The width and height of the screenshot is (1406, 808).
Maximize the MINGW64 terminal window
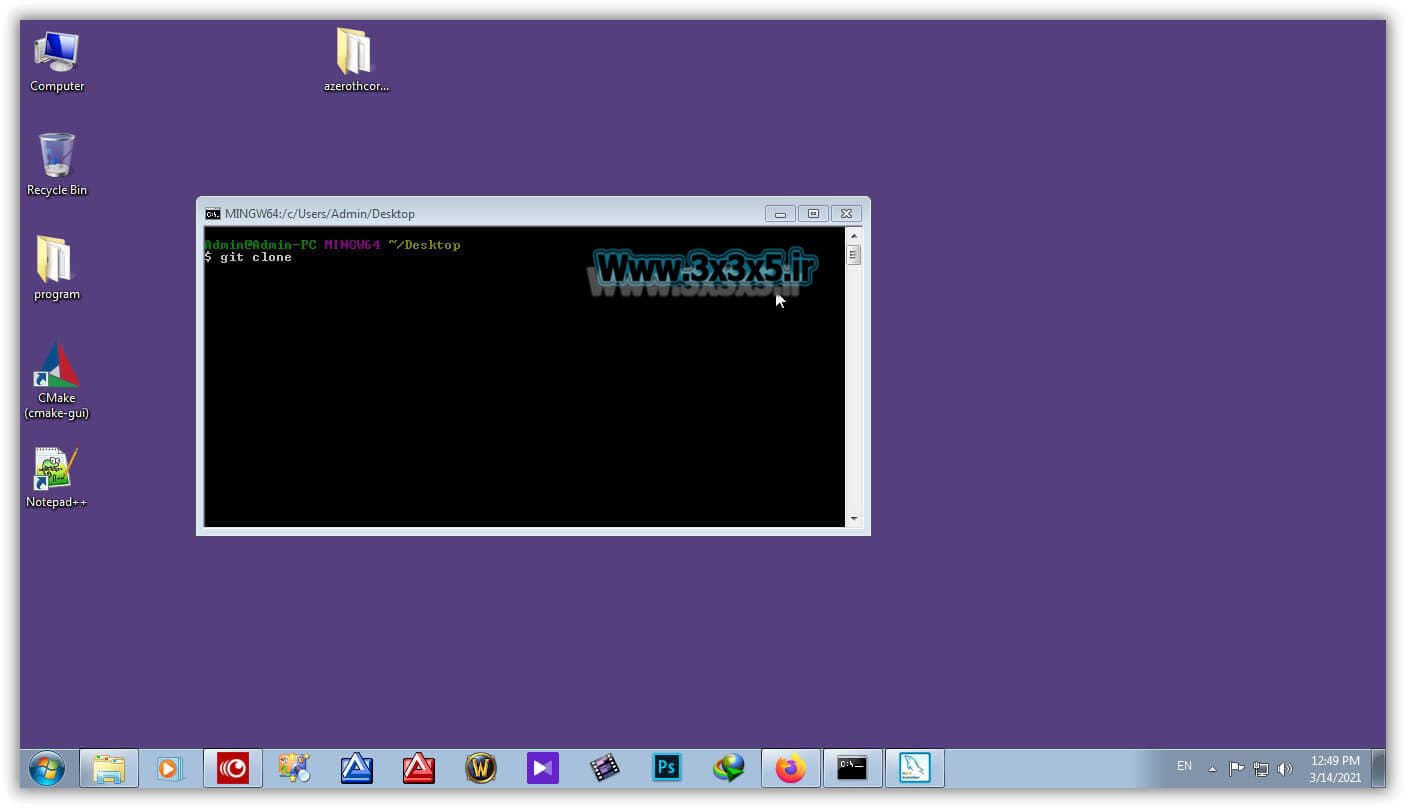click(x=813, y=213)
